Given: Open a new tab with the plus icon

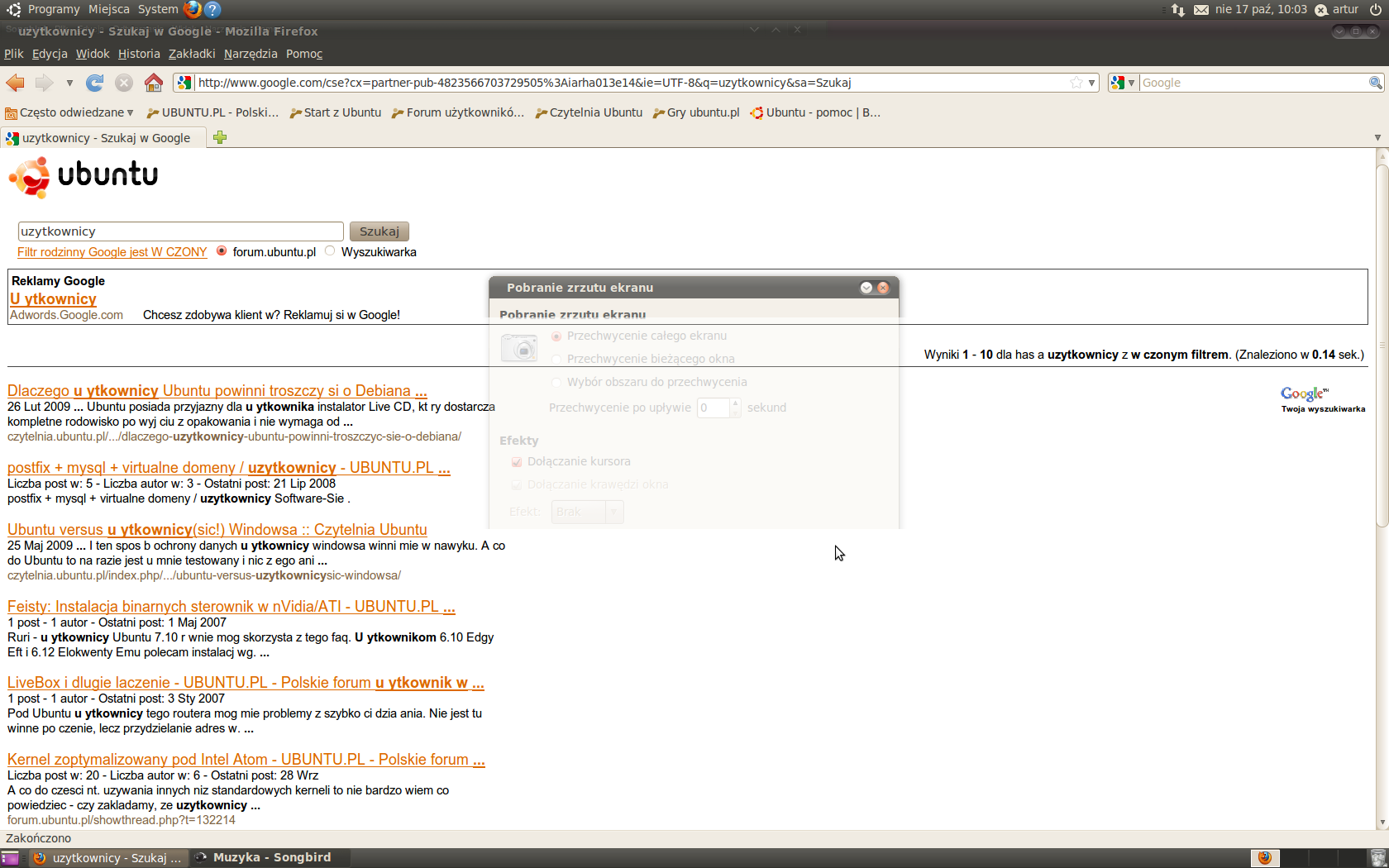Looking at the screenshot, I should (x=220, y=137).
